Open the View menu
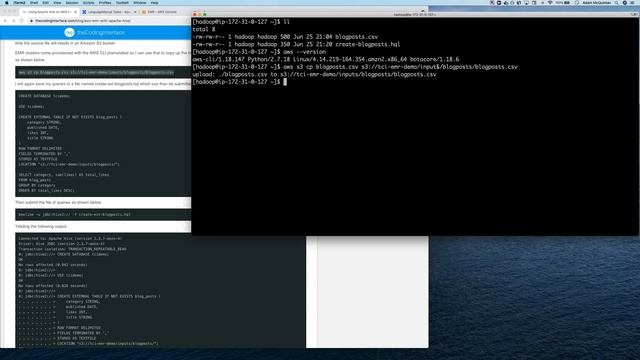The image size is (640, 360). pyautogui.click(x=57, y=2)
